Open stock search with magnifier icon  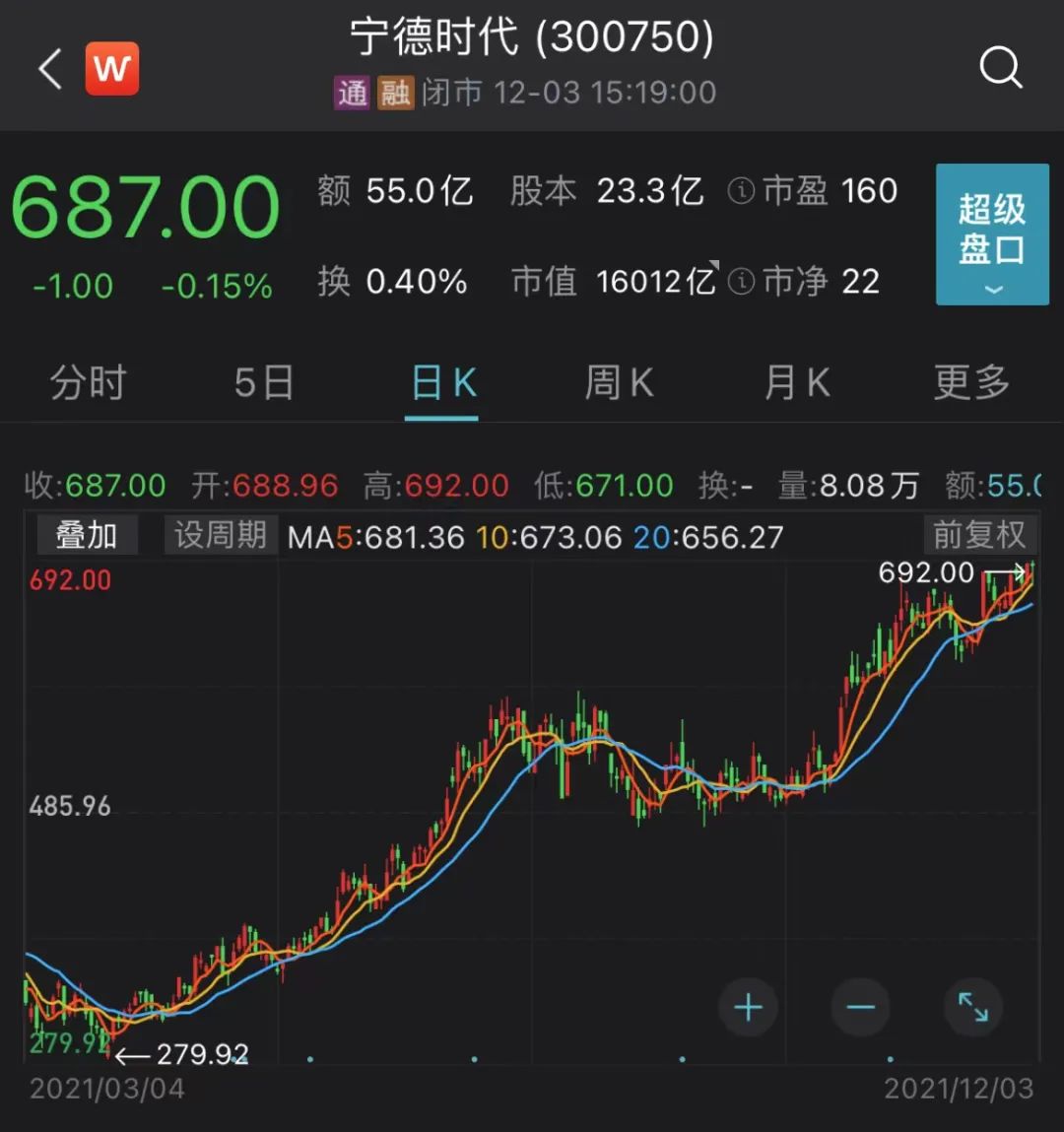(1001, 68)
